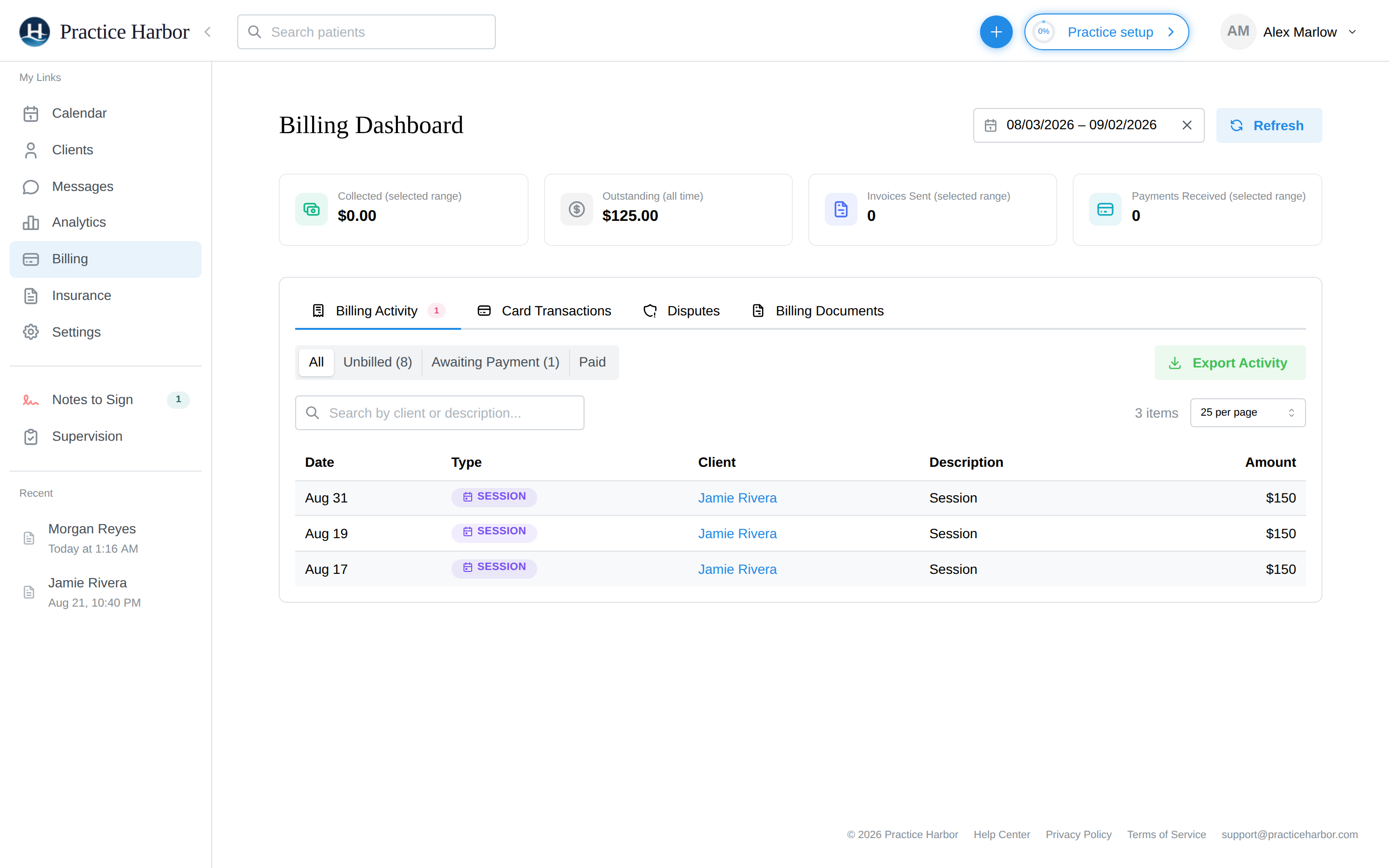1389x868 pixels.
Task: Click SESSION badge in Aug 31 row
Action: coord(494,497)
